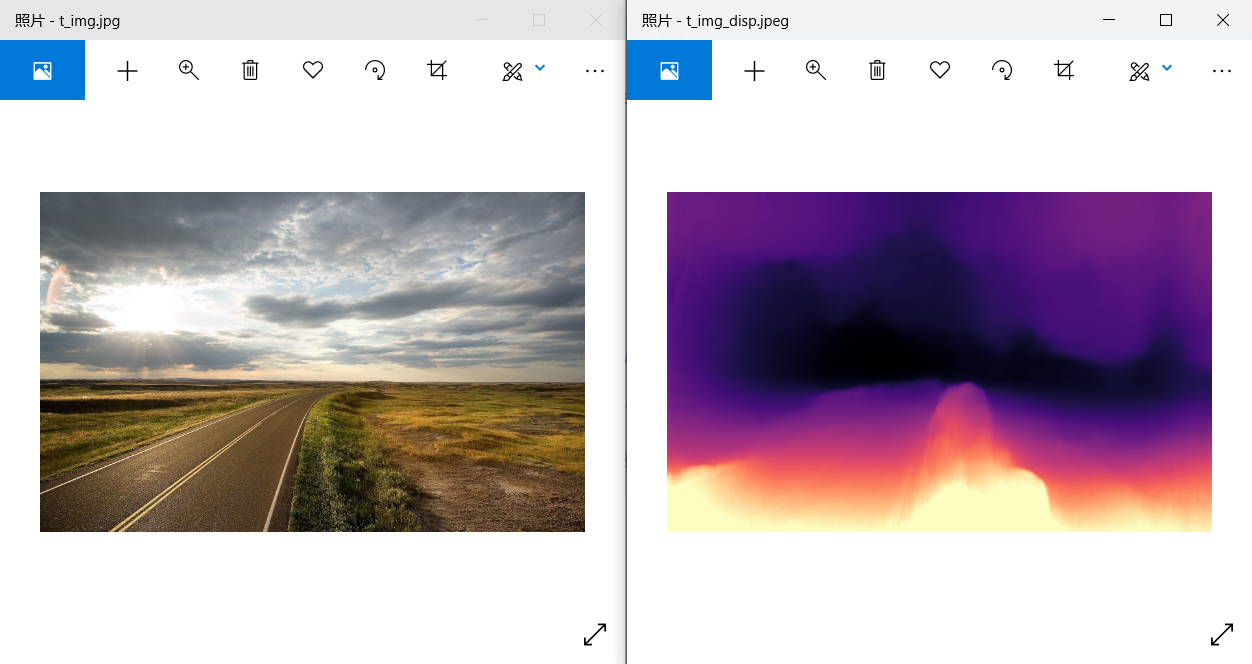Expand the Edit & Create dropdown for t_img.jpg
The height and width of the screenshot is (664, 1252).
pos(540,70)
